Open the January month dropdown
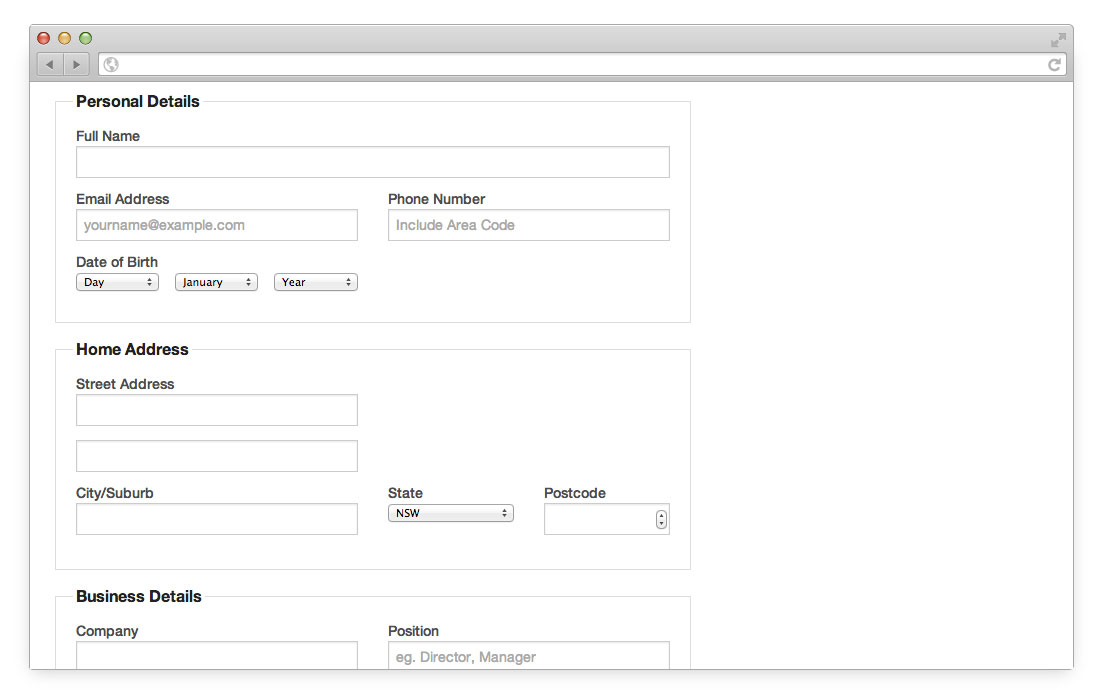The width and height of the screenshot is (1103, 693). coord(216,283)
